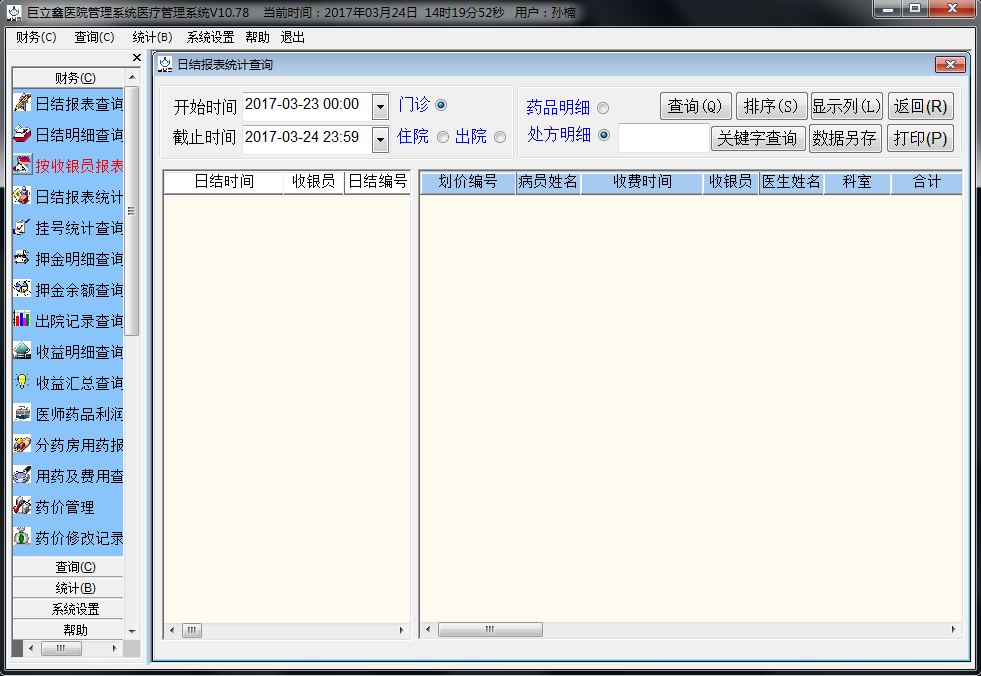This screenshot has height=676, width=981.
Task: Open 日结明细查询 sidebar icon
Action: pos(22,134)
